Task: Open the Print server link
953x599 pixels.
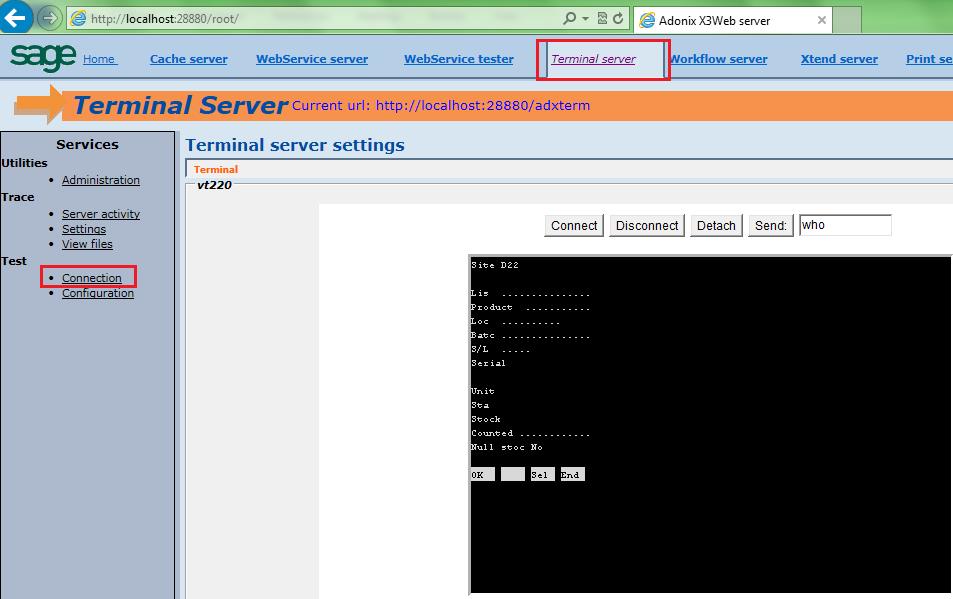Action: pos(929,59)
